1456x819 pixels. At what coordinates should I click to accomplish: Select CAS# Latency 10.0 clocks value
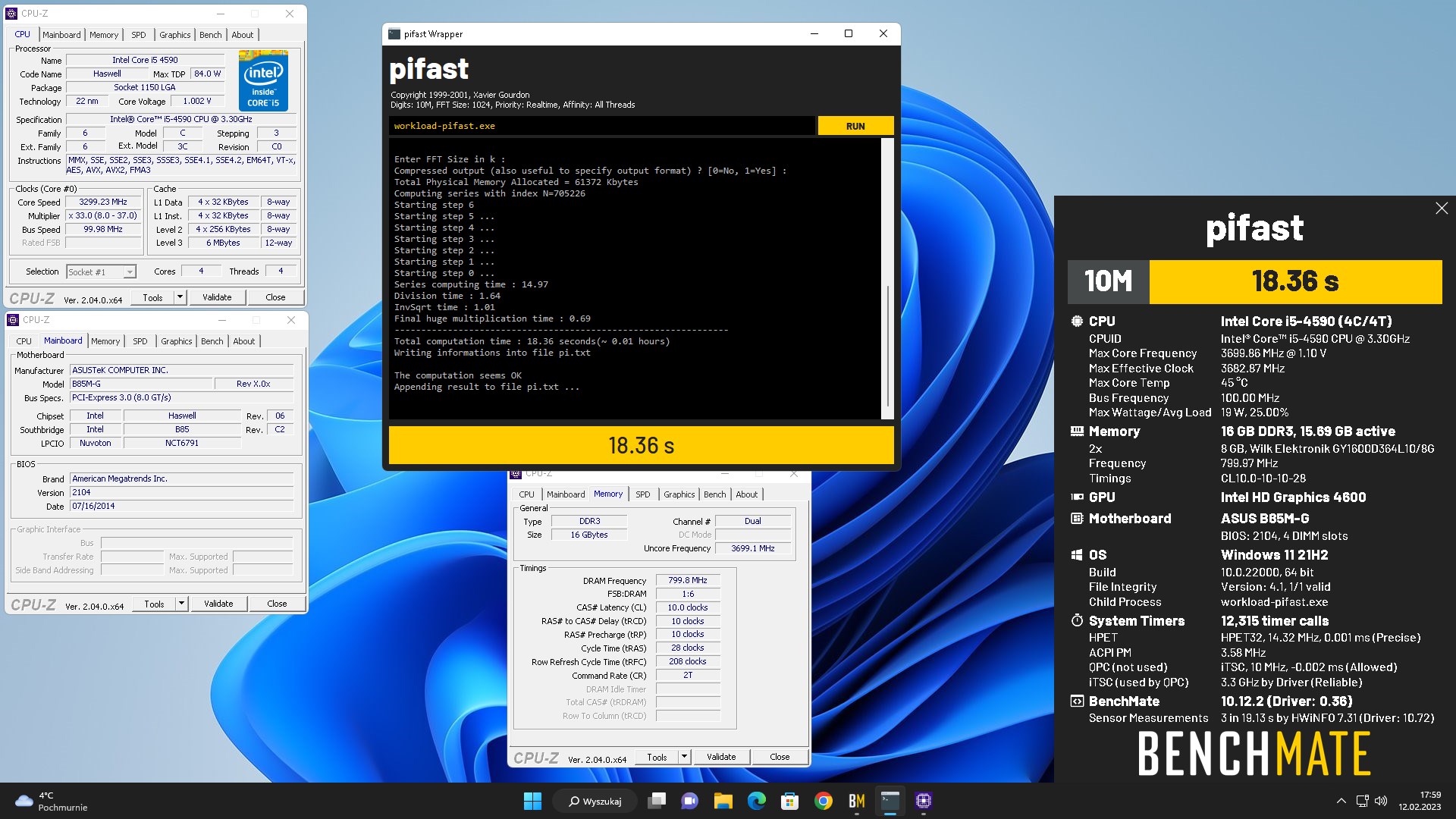[x=688, y=607]
